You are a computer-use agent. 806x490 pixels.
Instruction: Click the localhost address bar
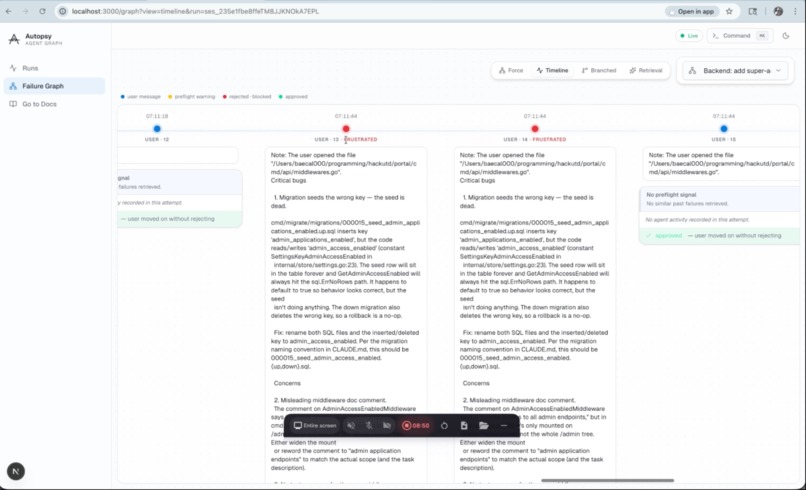pyautogui.click(x=360, y=11)
